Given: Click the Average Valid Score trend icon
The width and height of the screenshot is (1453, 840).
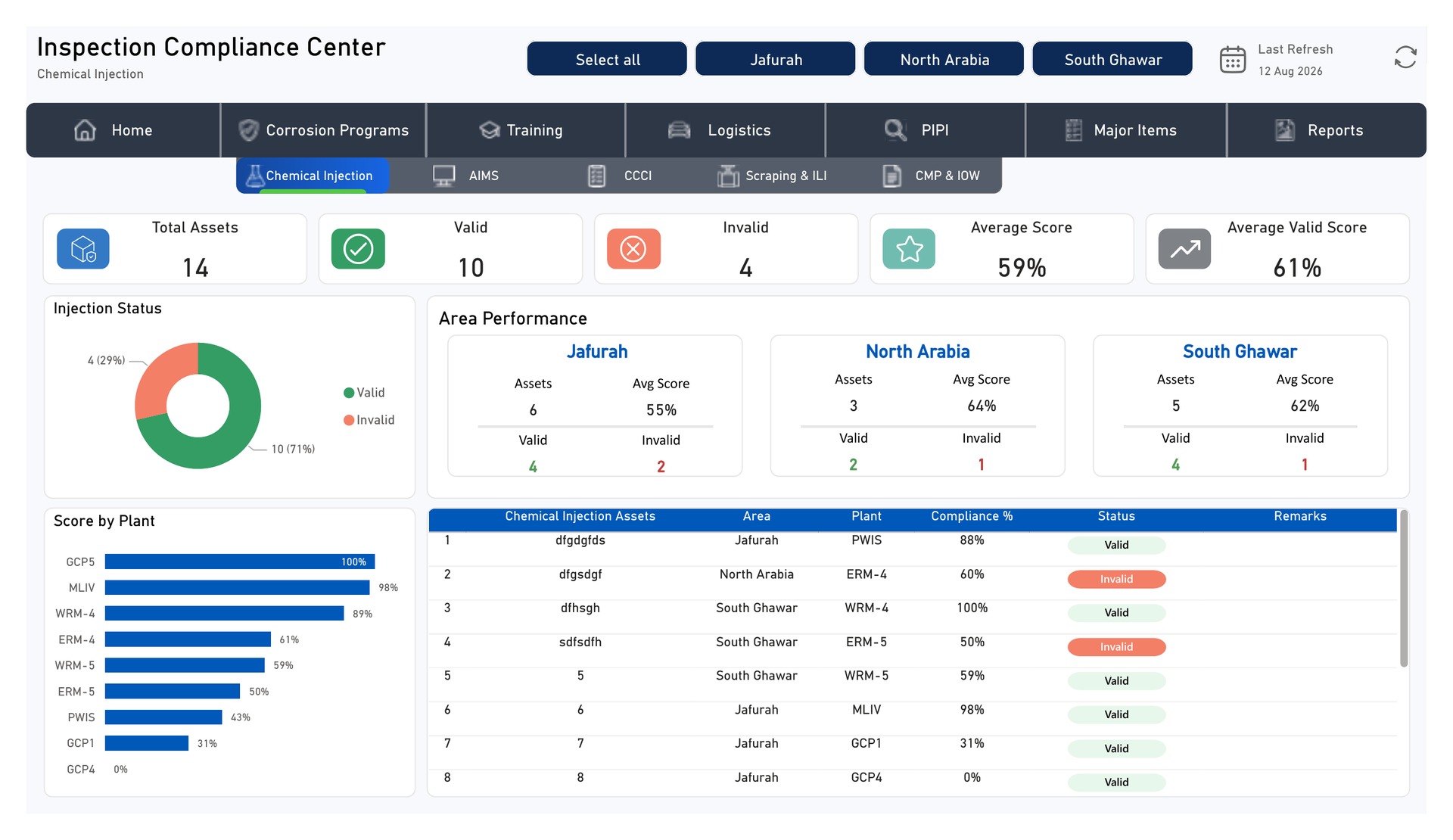Looking at the screenshot, I should pyautogui.click(x=1185, y=249).
